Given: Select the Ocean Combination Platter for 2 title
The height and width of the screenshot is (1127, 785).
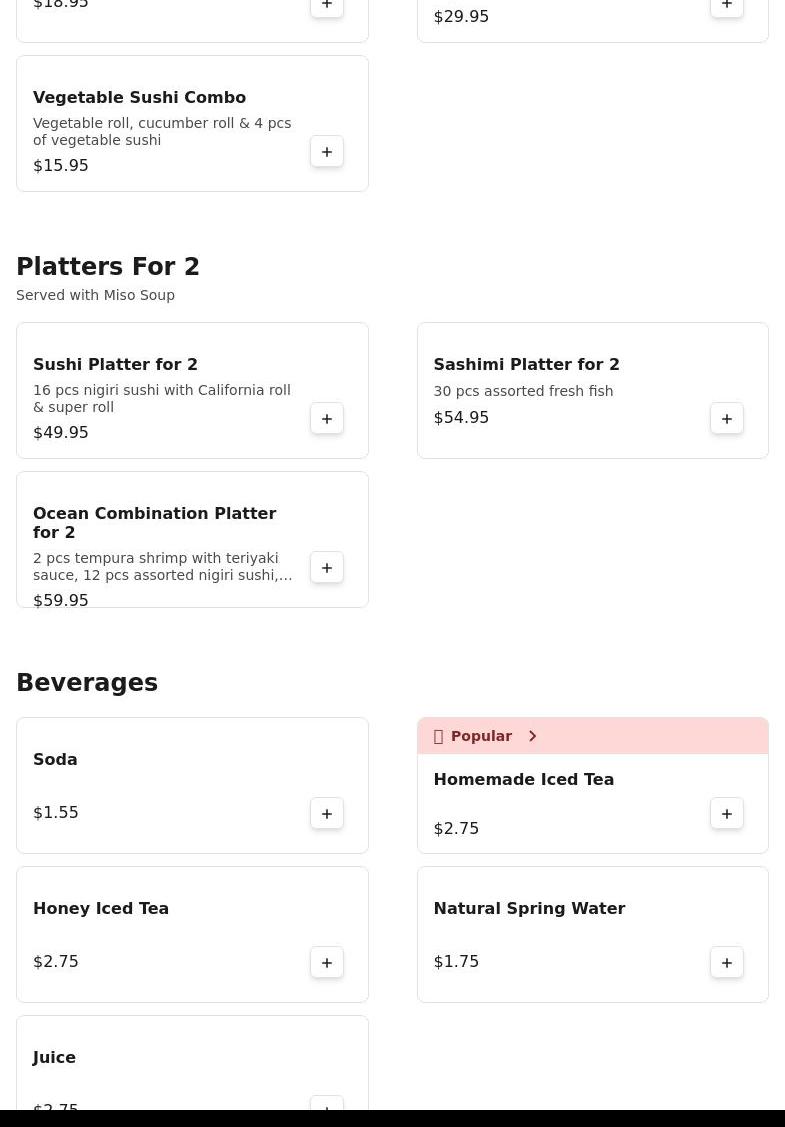Looking at the screenshot, I should [154, 523].
